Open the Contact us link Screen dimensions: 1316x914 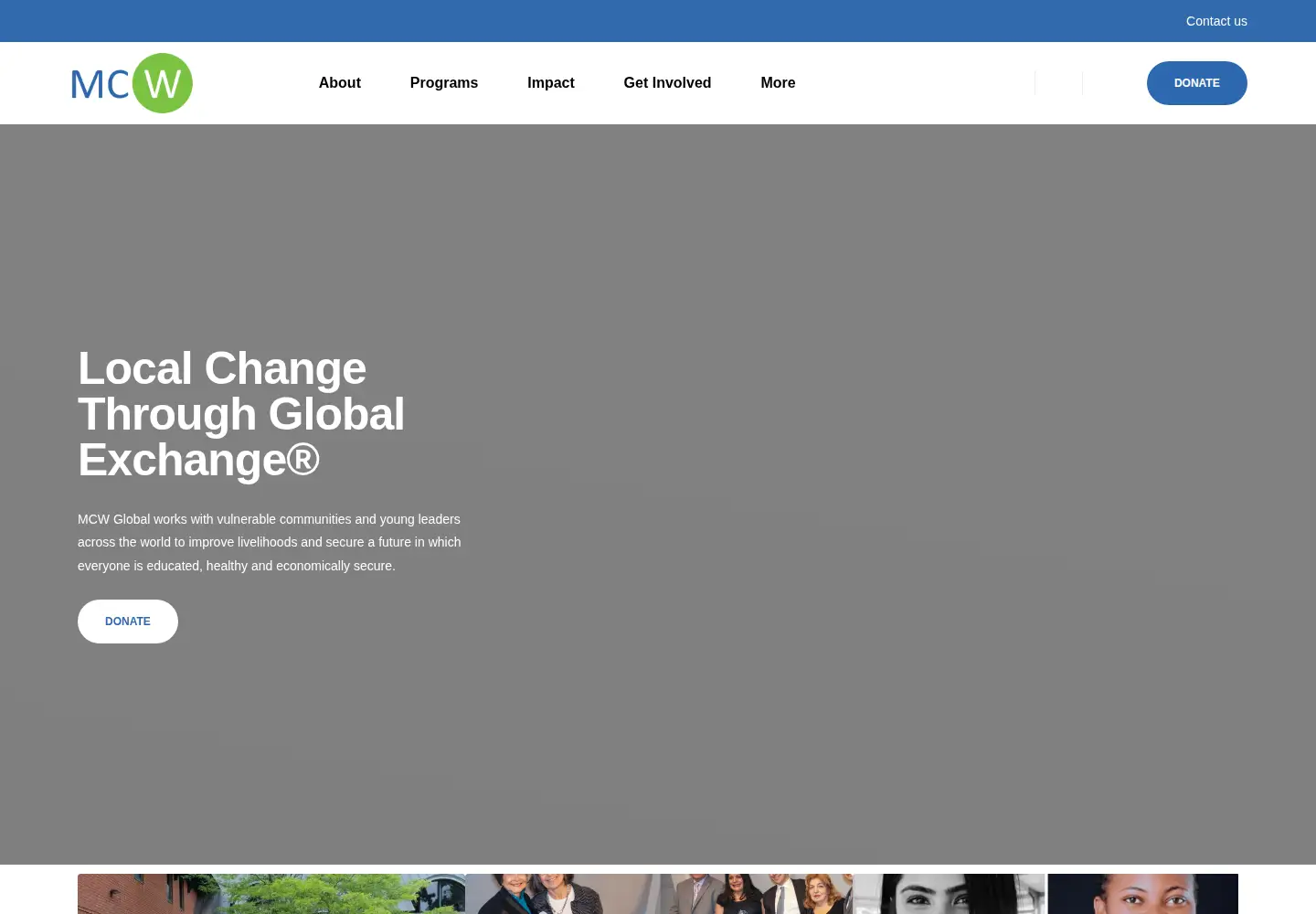pos(1216,21)
